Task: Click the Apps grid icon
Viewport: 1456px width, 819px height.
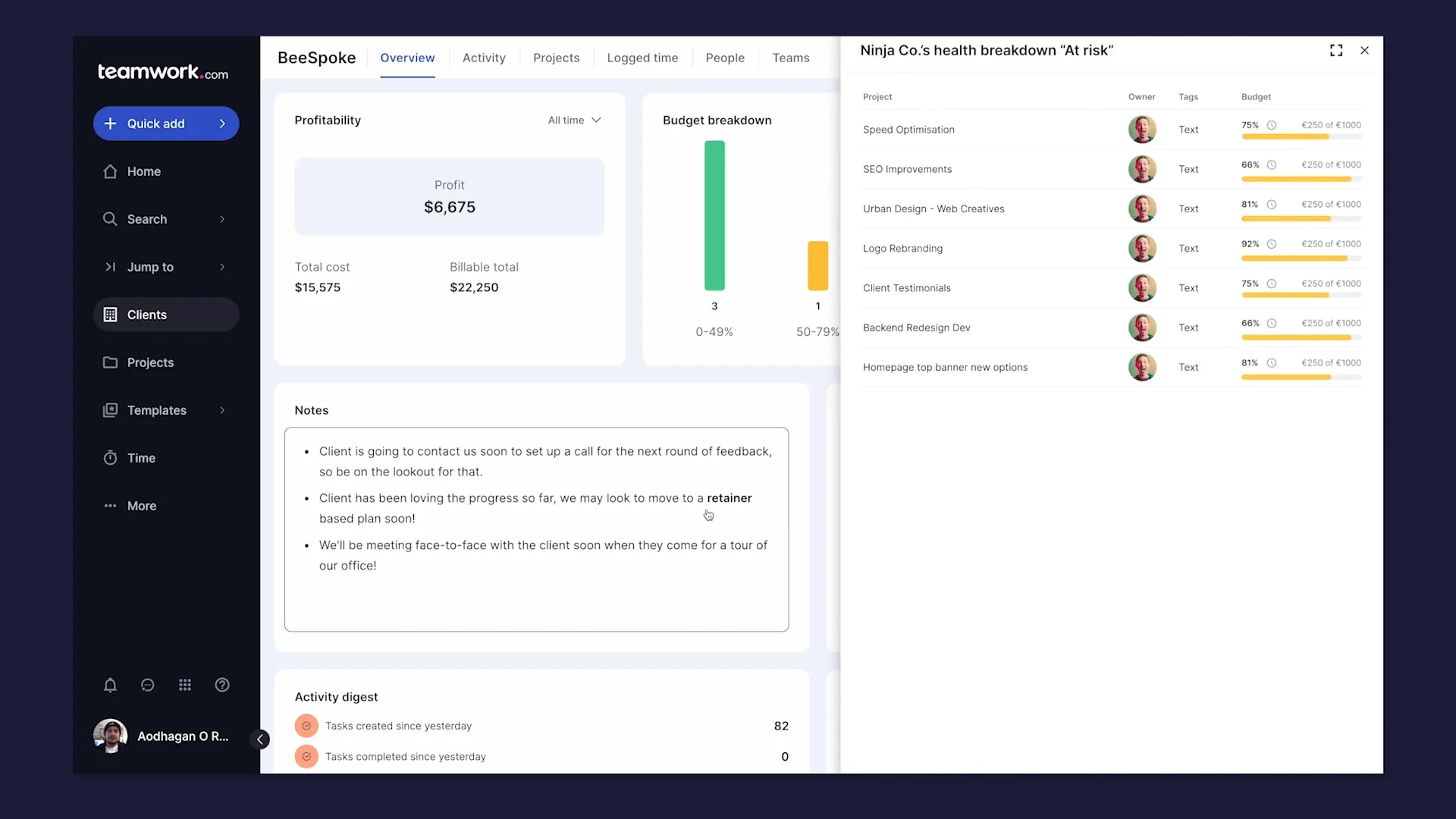Action: pos(184,685)
